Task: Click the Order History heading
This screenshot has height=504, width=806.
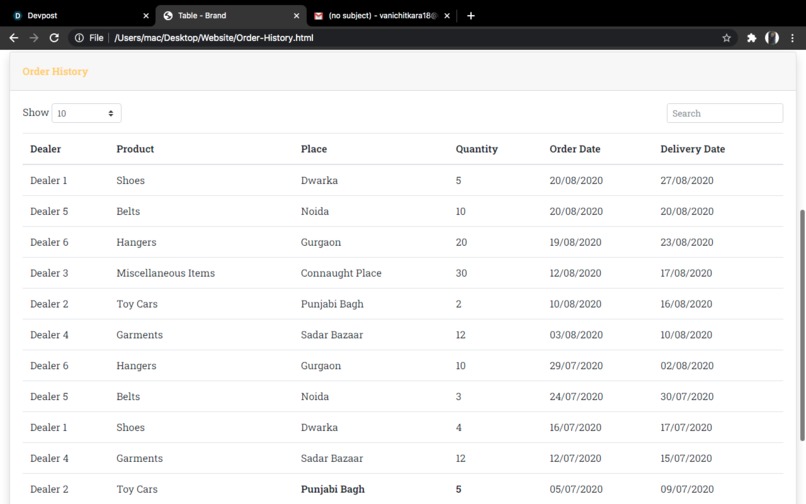Action: tap(55, 71)
